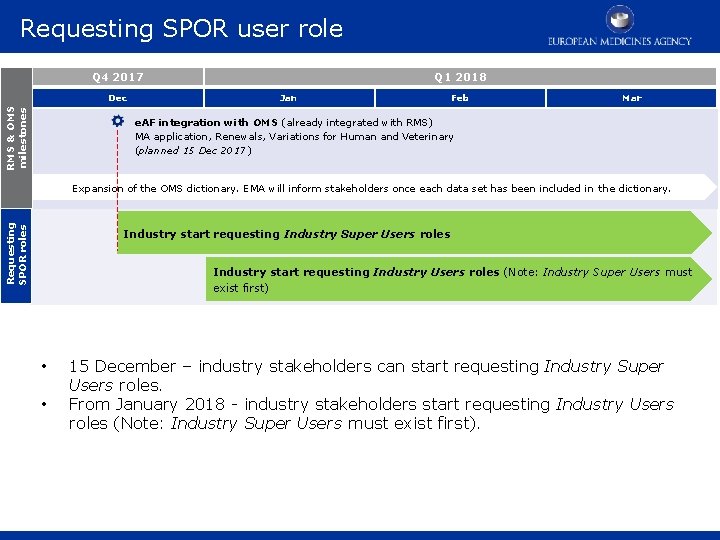This screenshot has width=720, height=540.
Task: Click the '15 December' bullet point text
Action: [366, 375]
